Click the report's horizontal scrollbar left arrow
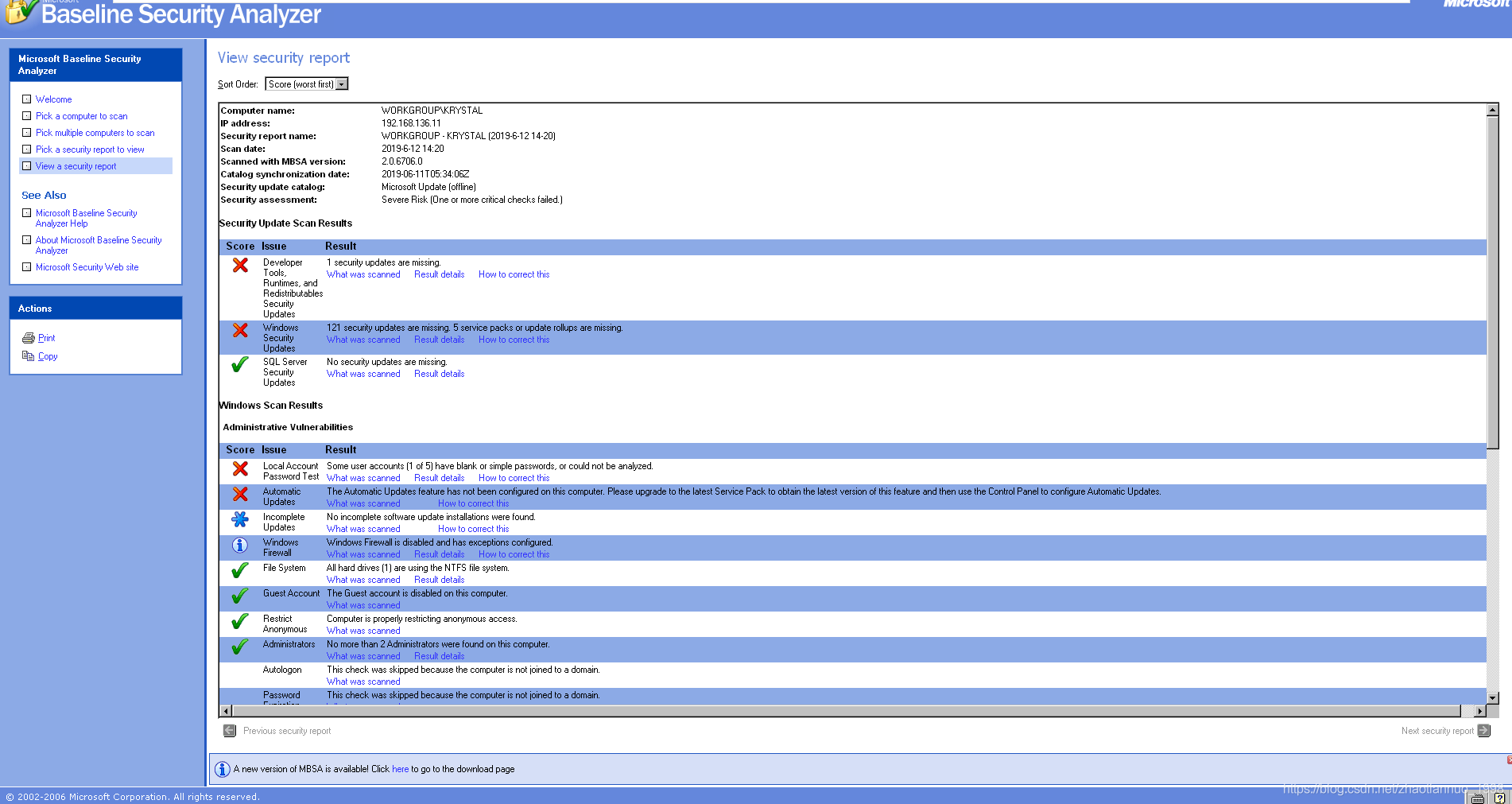The width and height of the screenshot is (1512, 804). tap(226, 711)
